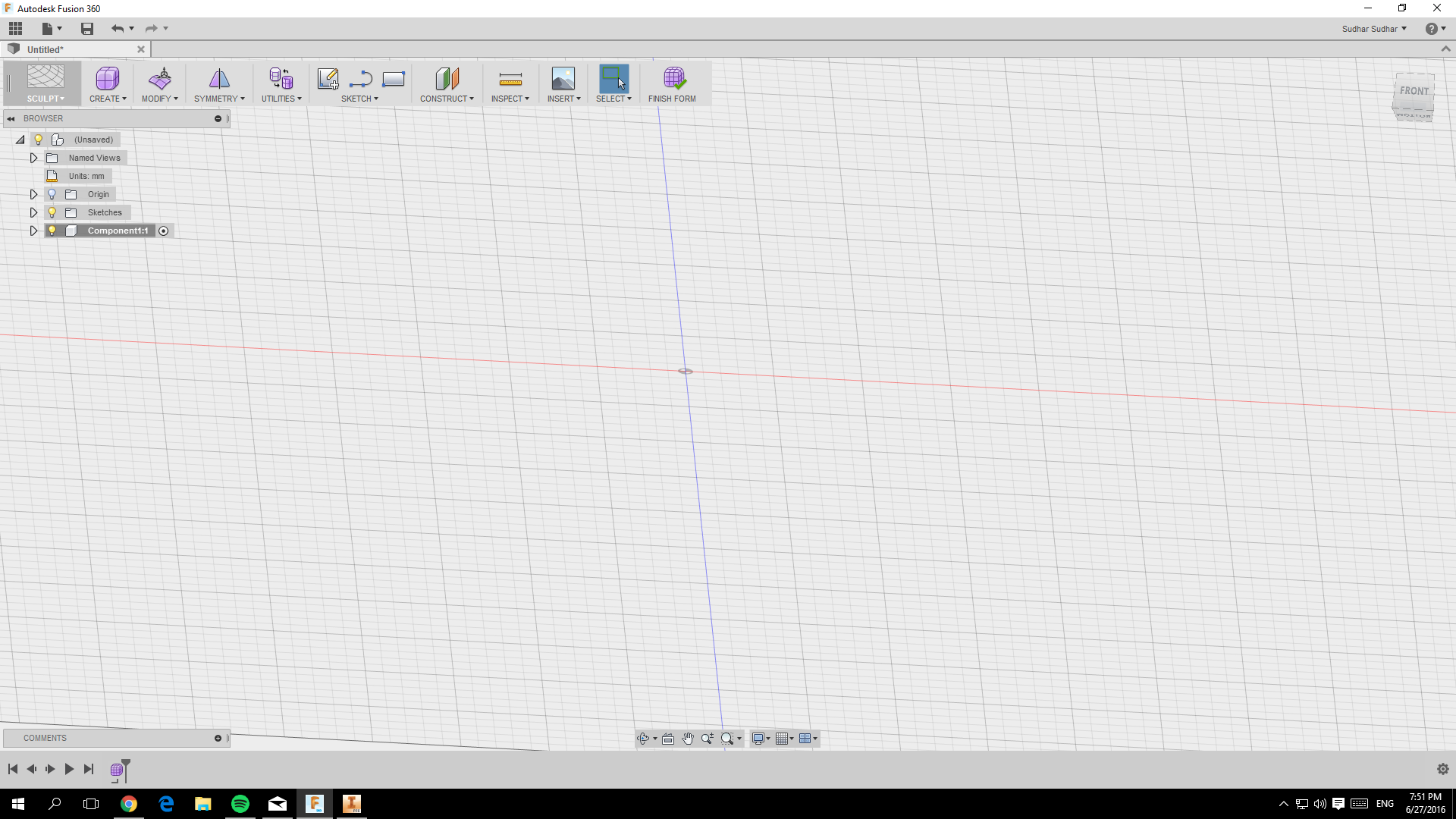Click the Finish Form button
Screen dimensions: 1456x819
[x=673, y=83]
